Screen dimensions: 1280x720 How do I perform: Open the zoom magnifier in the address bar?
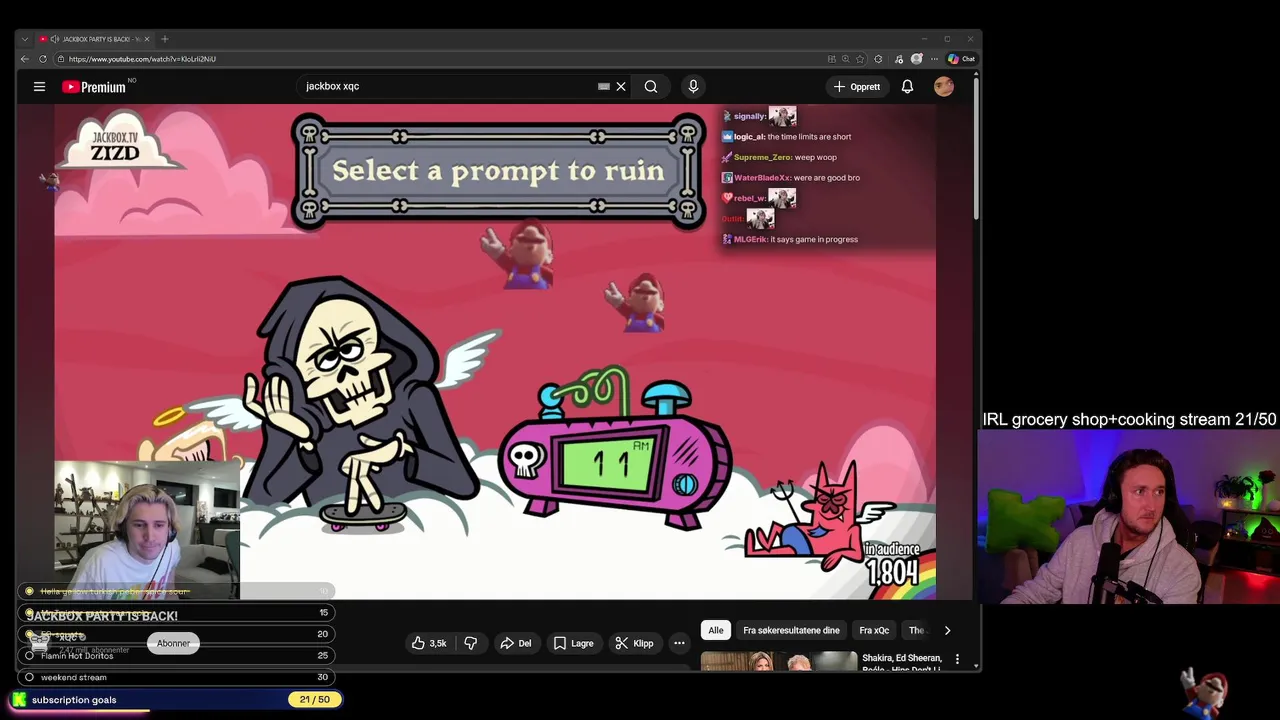click(845, 59)
